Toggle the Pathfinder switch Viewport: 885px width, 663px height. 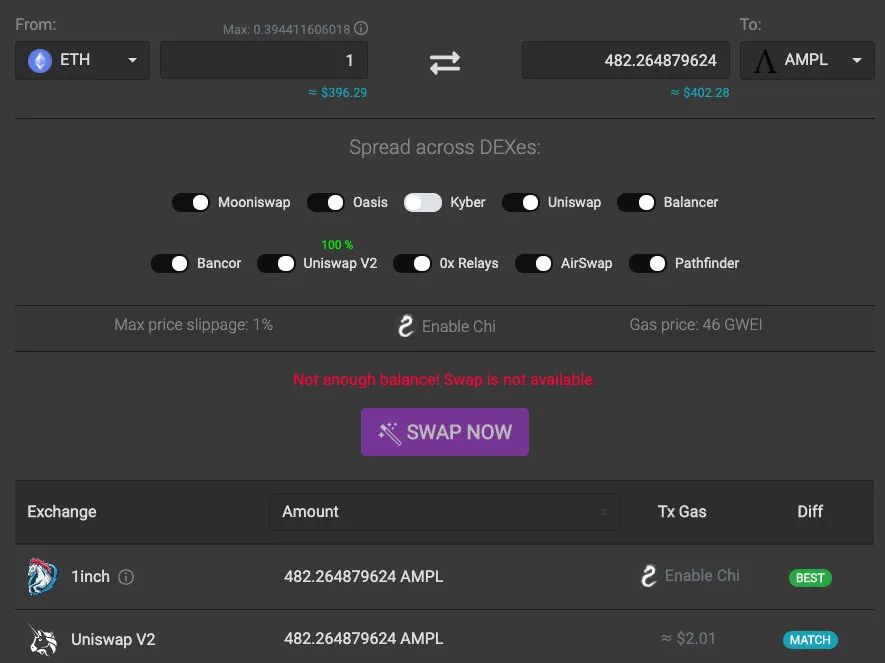click(x=648, y=264)
